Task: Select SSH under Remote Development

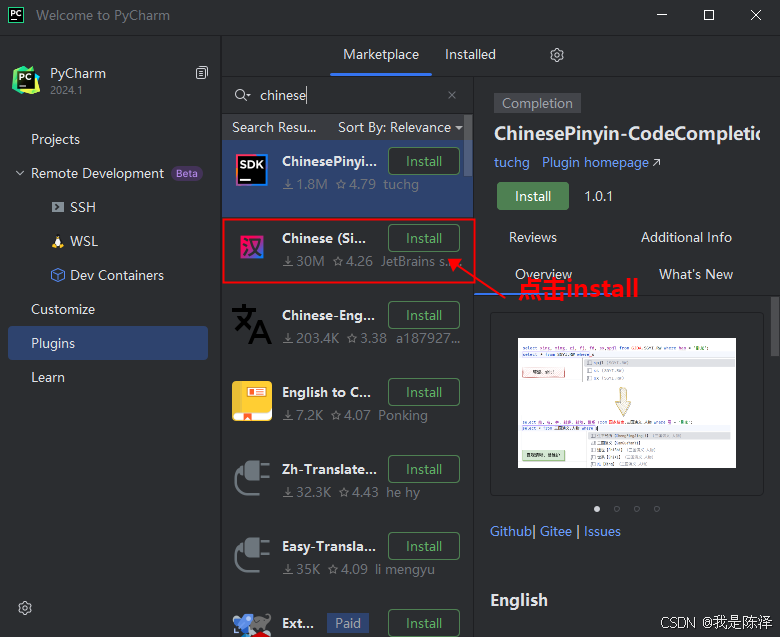Action: pos(83,207)
